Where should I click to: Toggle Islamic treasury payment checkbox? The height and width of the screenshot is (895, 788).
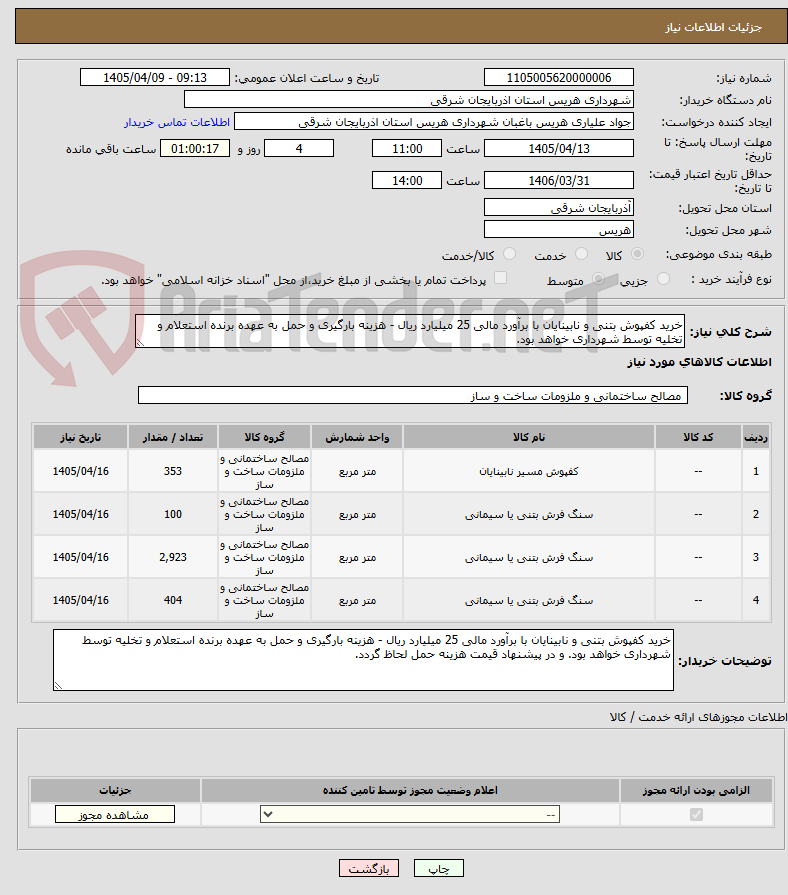click(x=500, y=278)
